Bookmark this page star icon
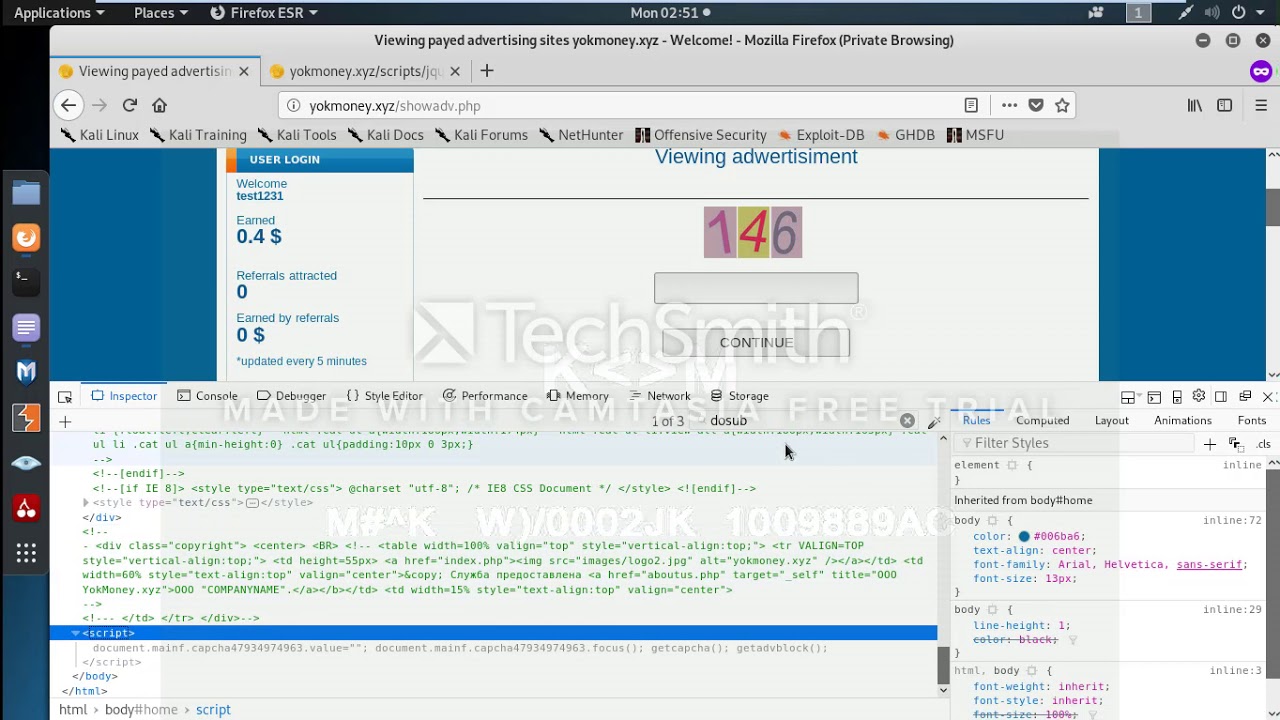 tap(1062, 105)
